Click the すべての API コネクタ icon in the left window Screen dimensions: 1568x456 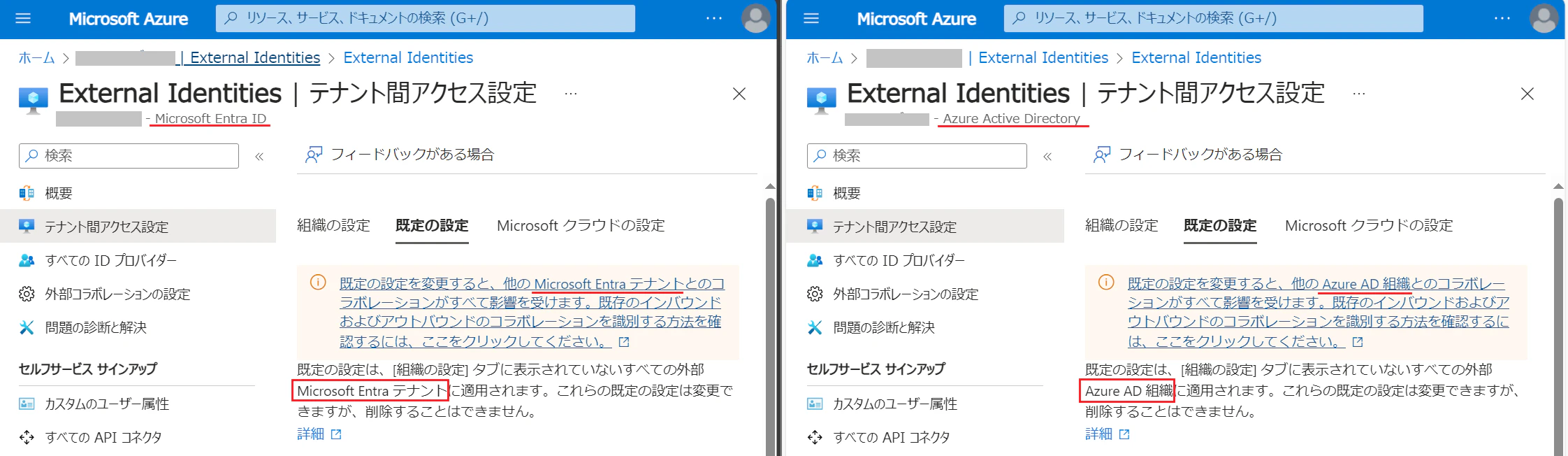point(27,437)
